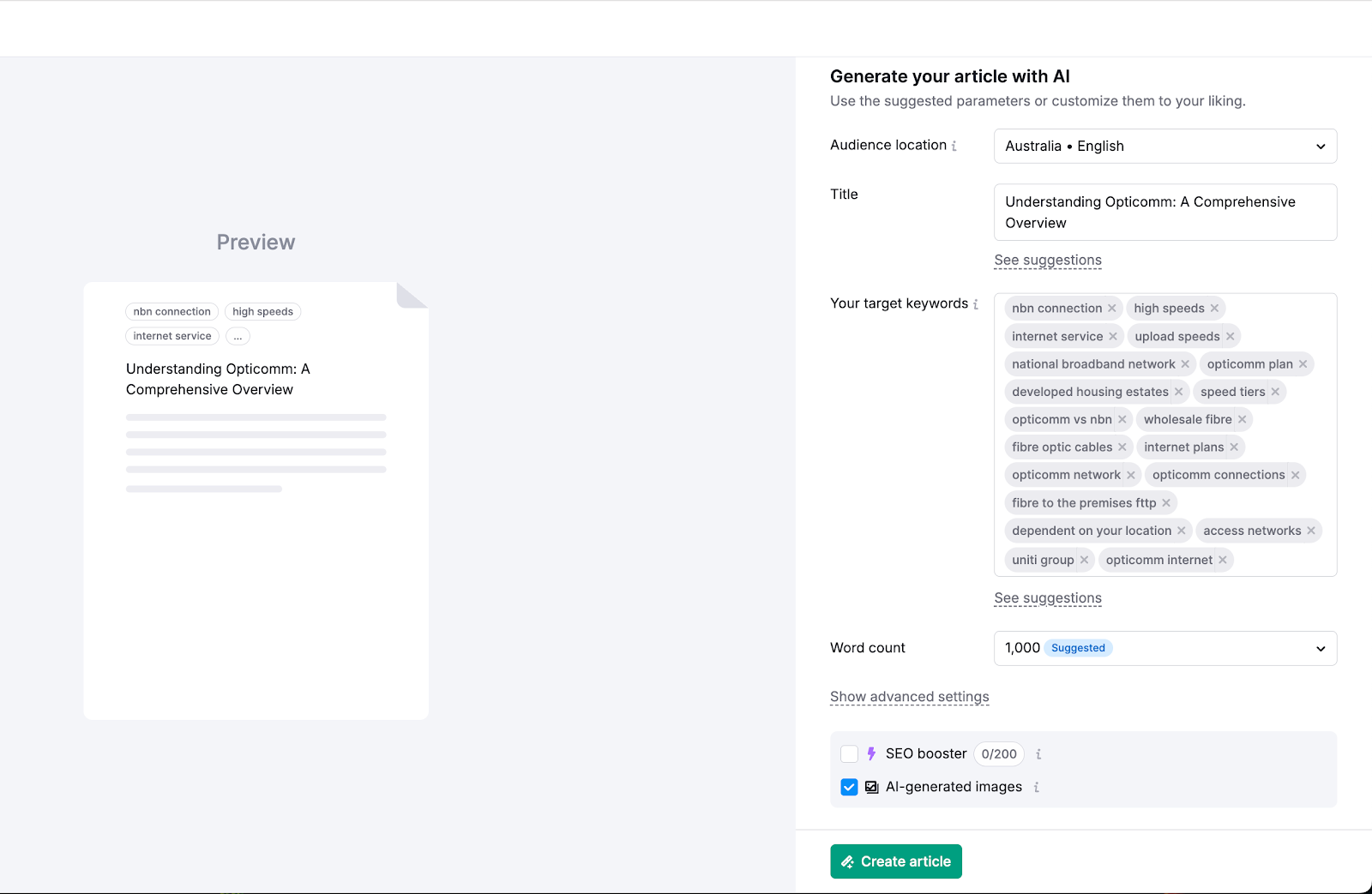Open keyword suggestions via See suggestions link
Image resolution: width=1372 pixels, height=894 pixels.
pyautogui.click(x=1047, y=597)
